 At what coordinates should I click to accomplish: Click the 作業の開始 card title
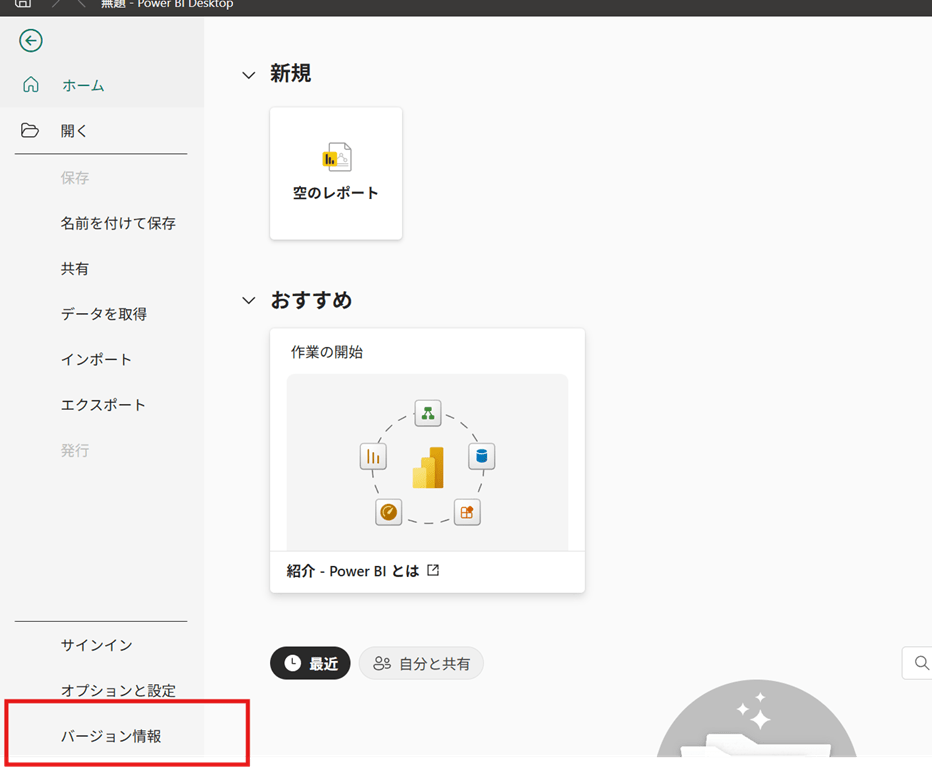coord(326,352)
